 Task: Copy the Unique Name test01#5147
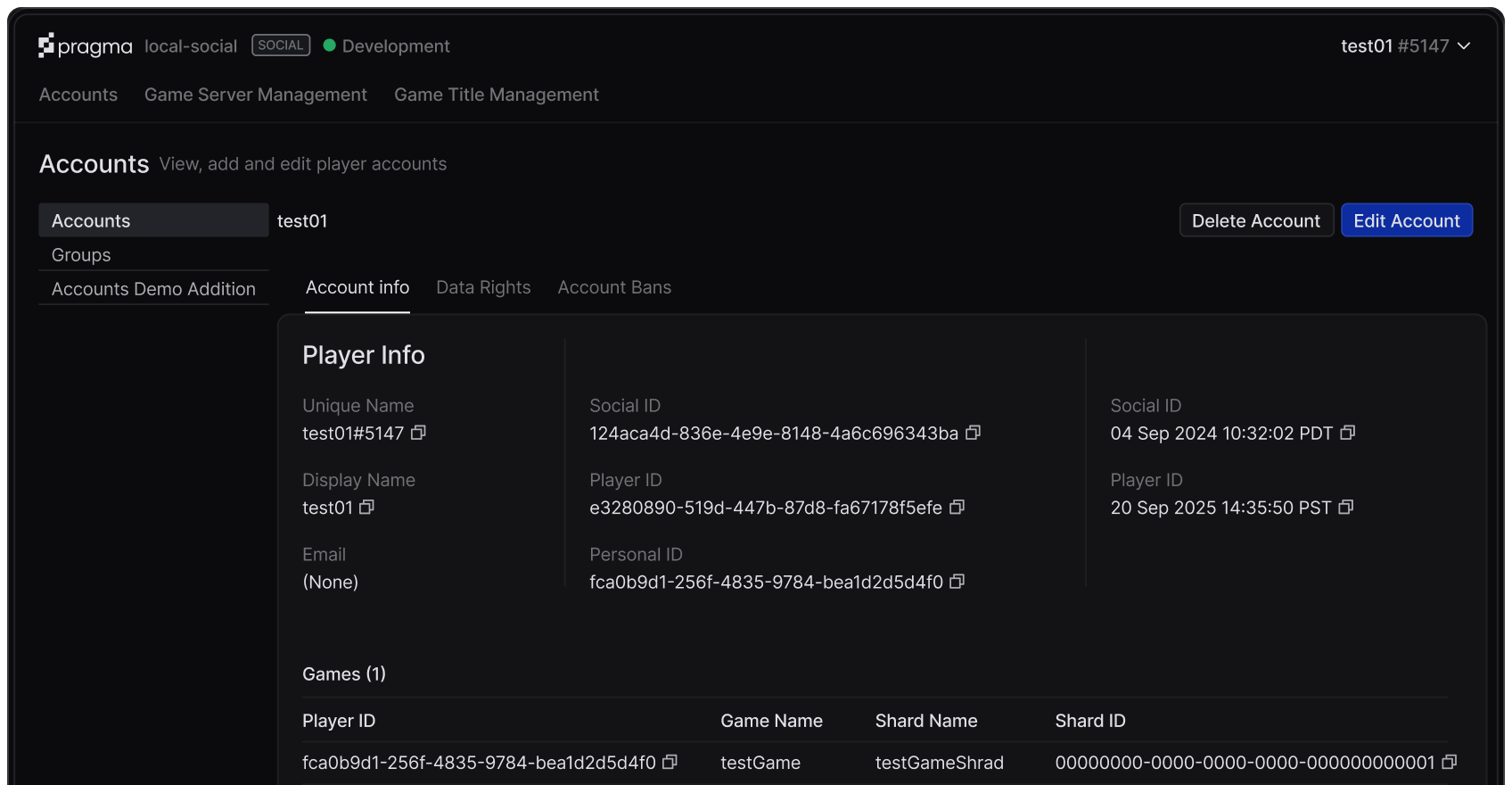(x=418, y=433)
